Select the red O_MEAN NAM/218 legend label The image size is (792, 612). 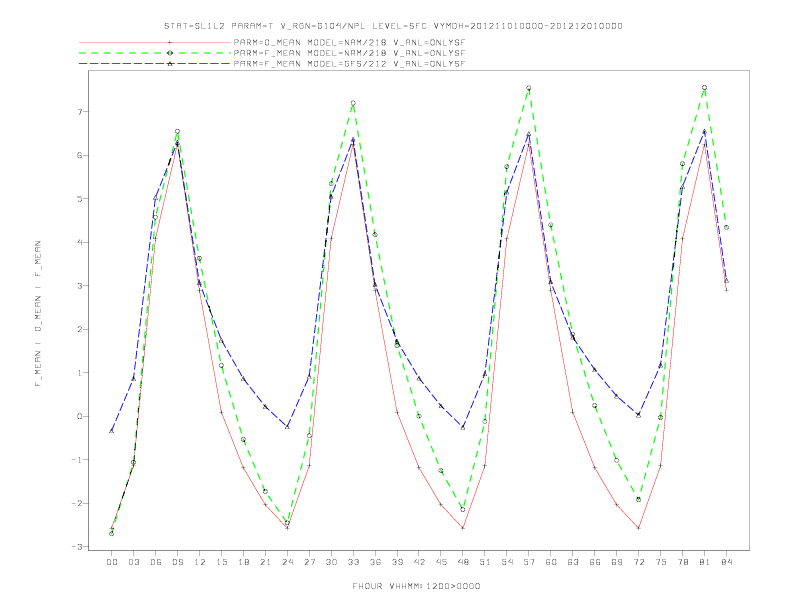[x=349, y=42]
